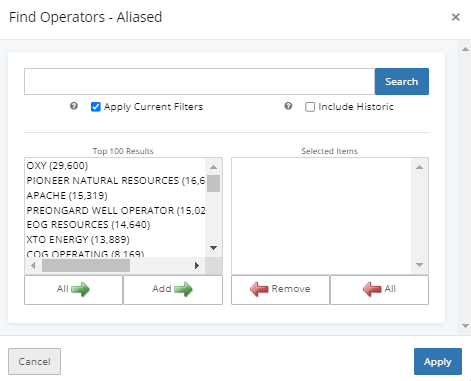Click dialog body scroll down arrow
The height and width of the screenshot is (381, 471).
tap(465, 326)
